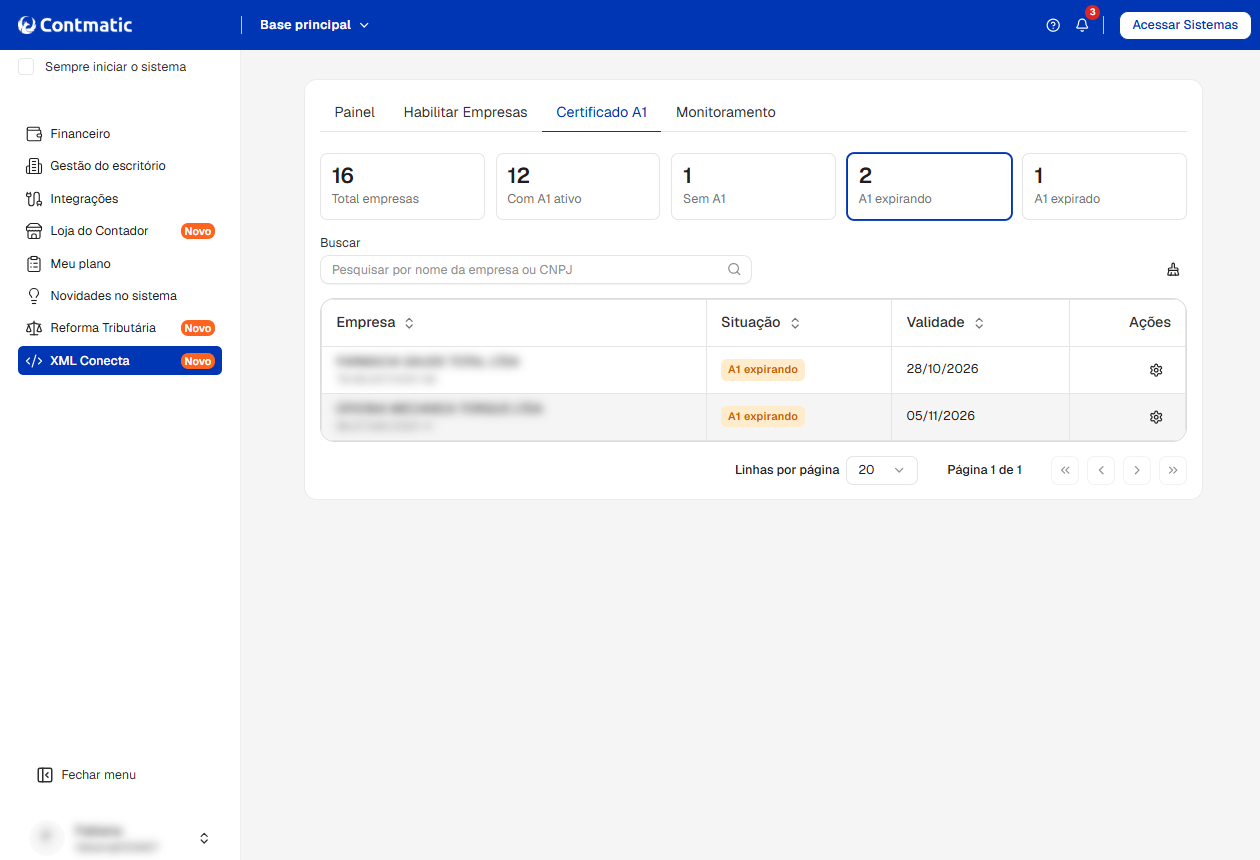Screen dimensions: 1260x860
Task: Expand user profile menu chevron
Action: 204,838
